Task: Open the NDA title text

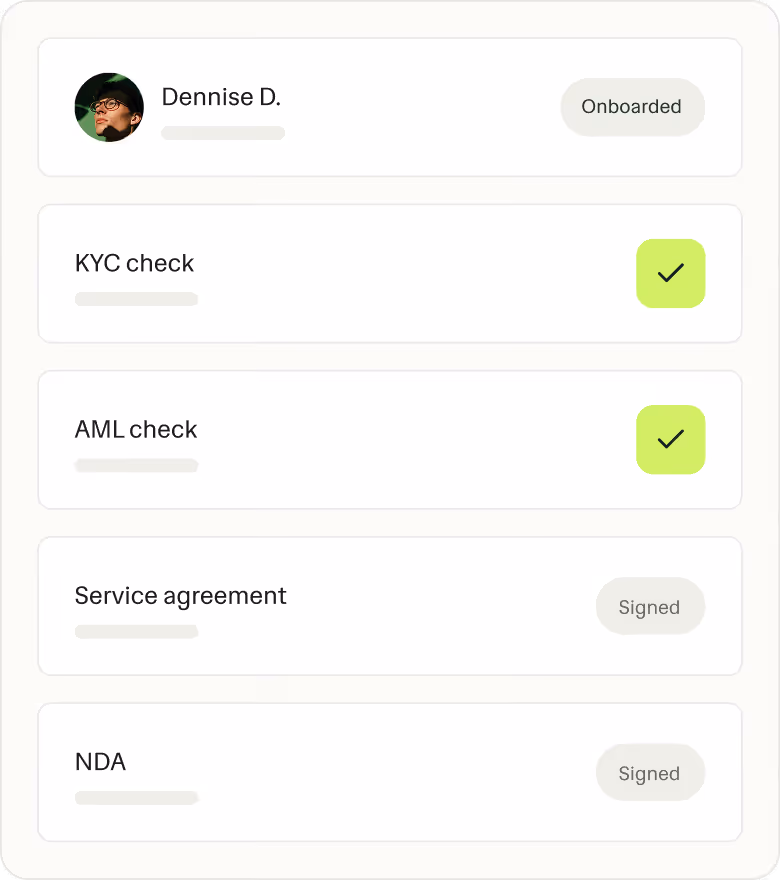Action: click(x=100, y=761)
